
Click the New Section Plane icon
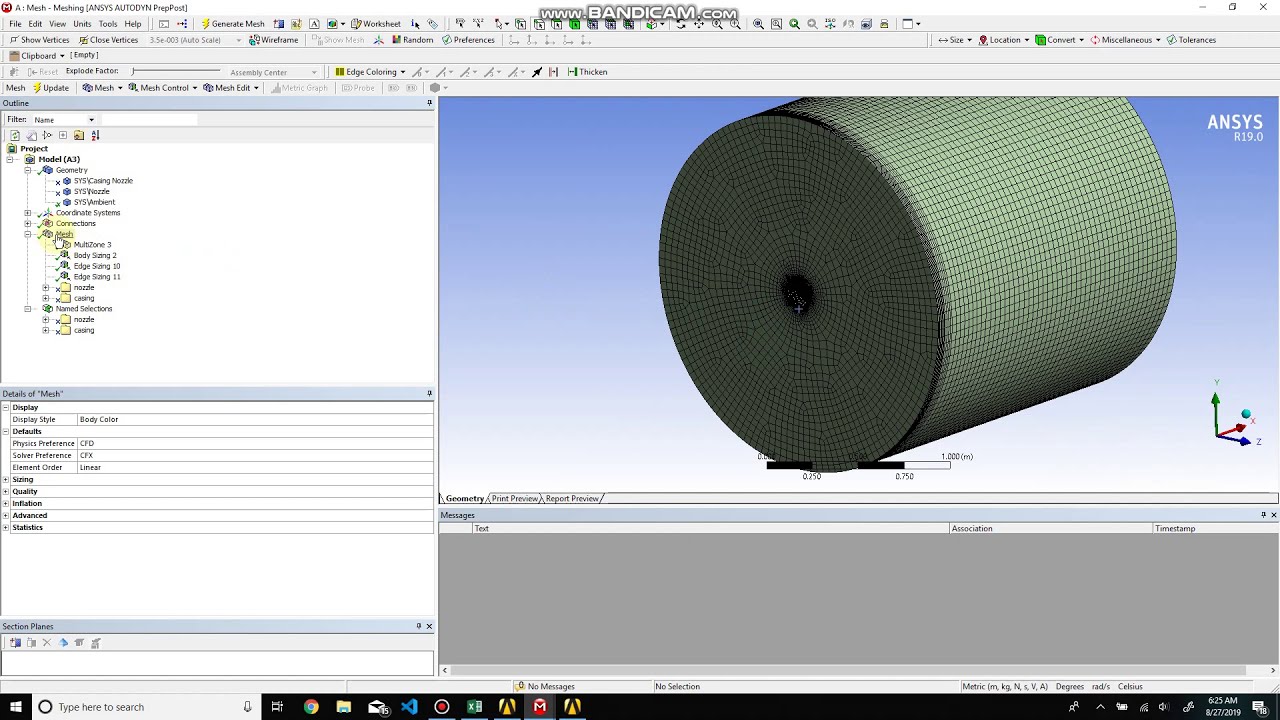click(x=15, y=643)
